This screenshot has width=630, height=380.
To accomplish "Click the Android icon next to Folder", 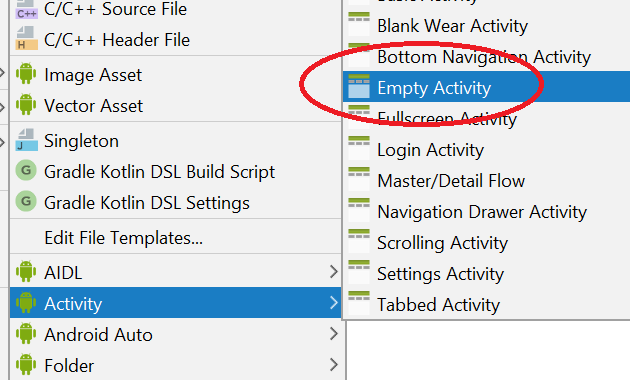I will [26, 364].
